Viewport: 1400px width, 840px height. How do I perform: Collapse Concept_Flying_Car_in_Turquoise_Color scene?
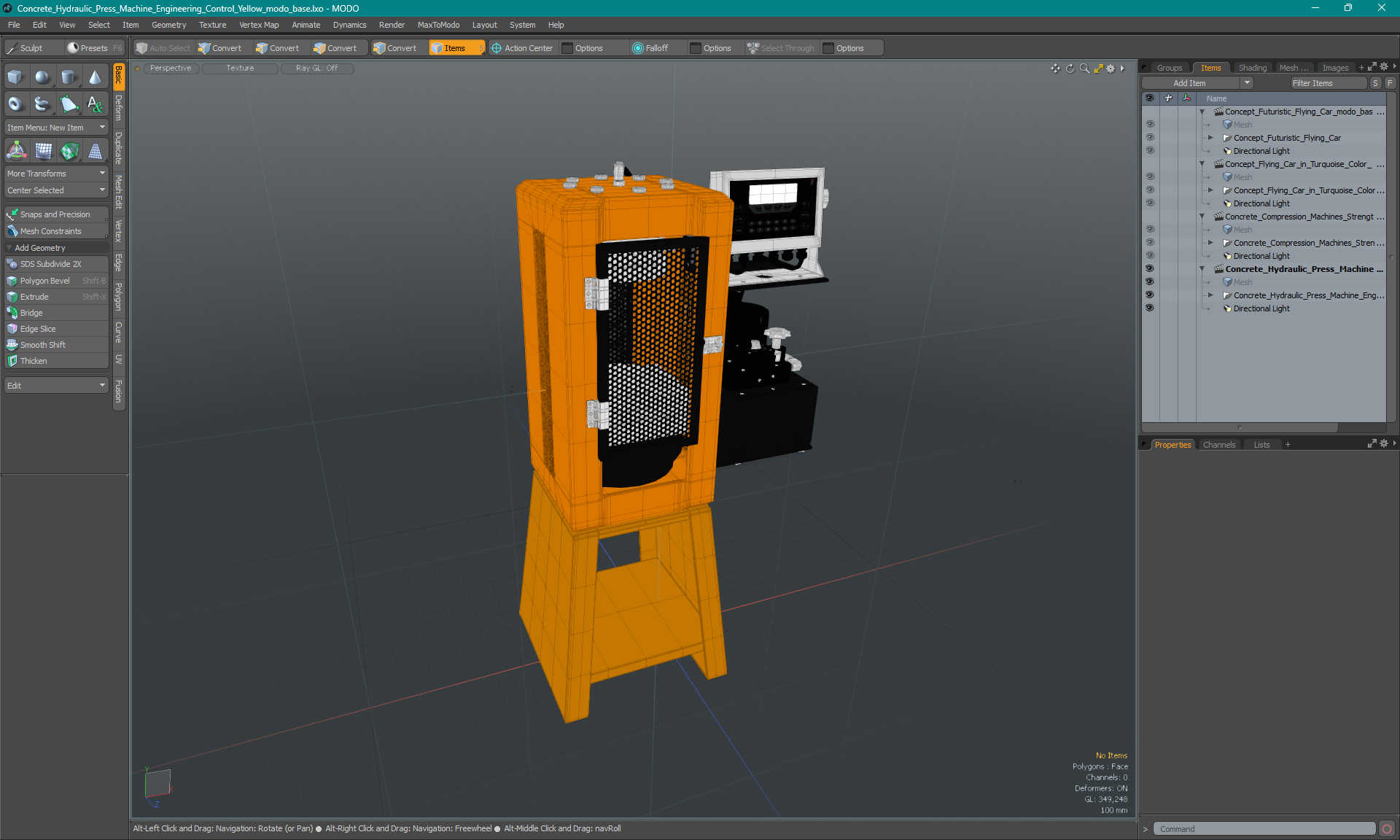coord(1202,164)
